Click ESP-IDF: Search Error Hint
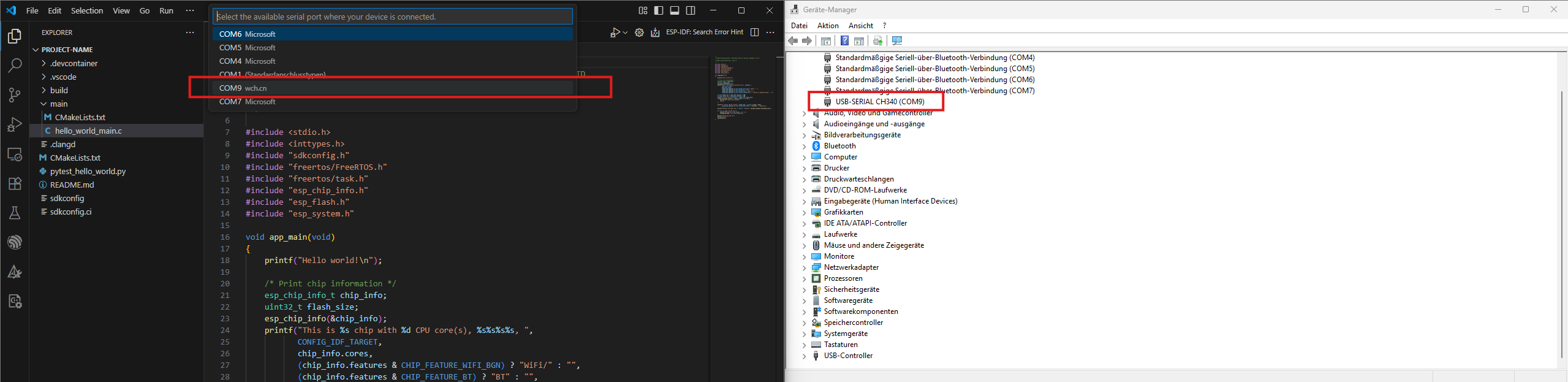Image resolution: width=1568 pixels, height=382 pixels. pyautogui.click(x=704, y=32)
